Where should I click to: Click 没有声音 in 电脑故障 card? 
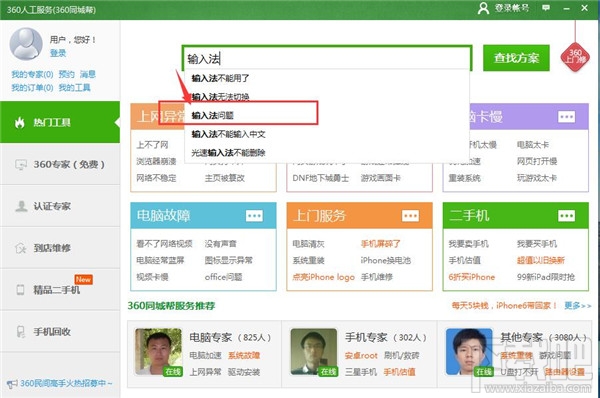[x=221, y=244]
